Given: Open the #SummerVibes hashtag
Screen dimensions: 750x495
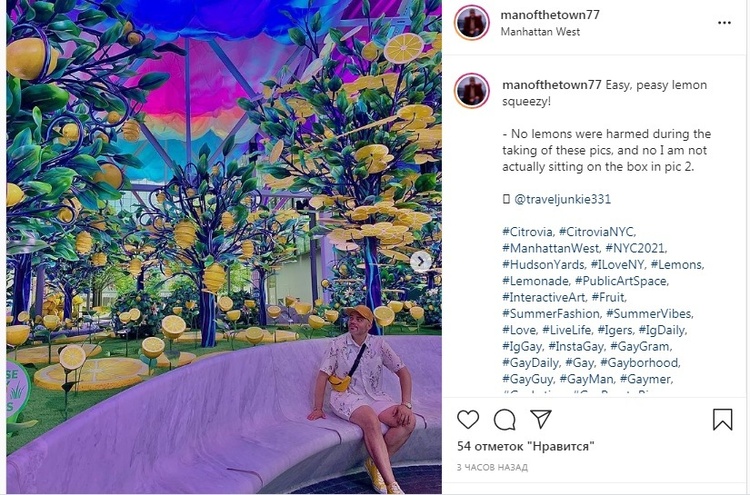Looking at the screenshot, I should 649,314.
